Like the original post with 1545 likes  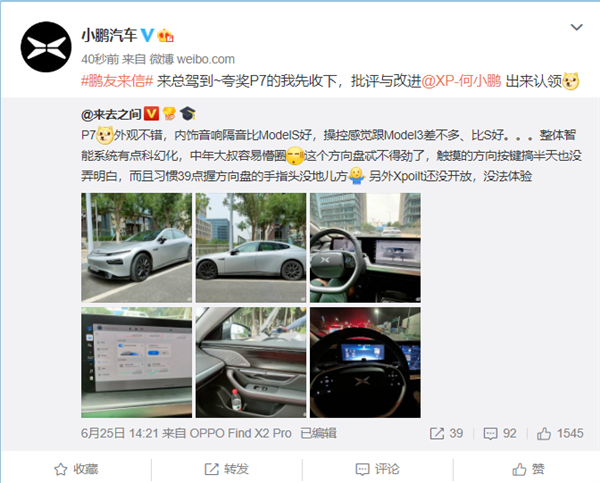click(x=560, y=433)
